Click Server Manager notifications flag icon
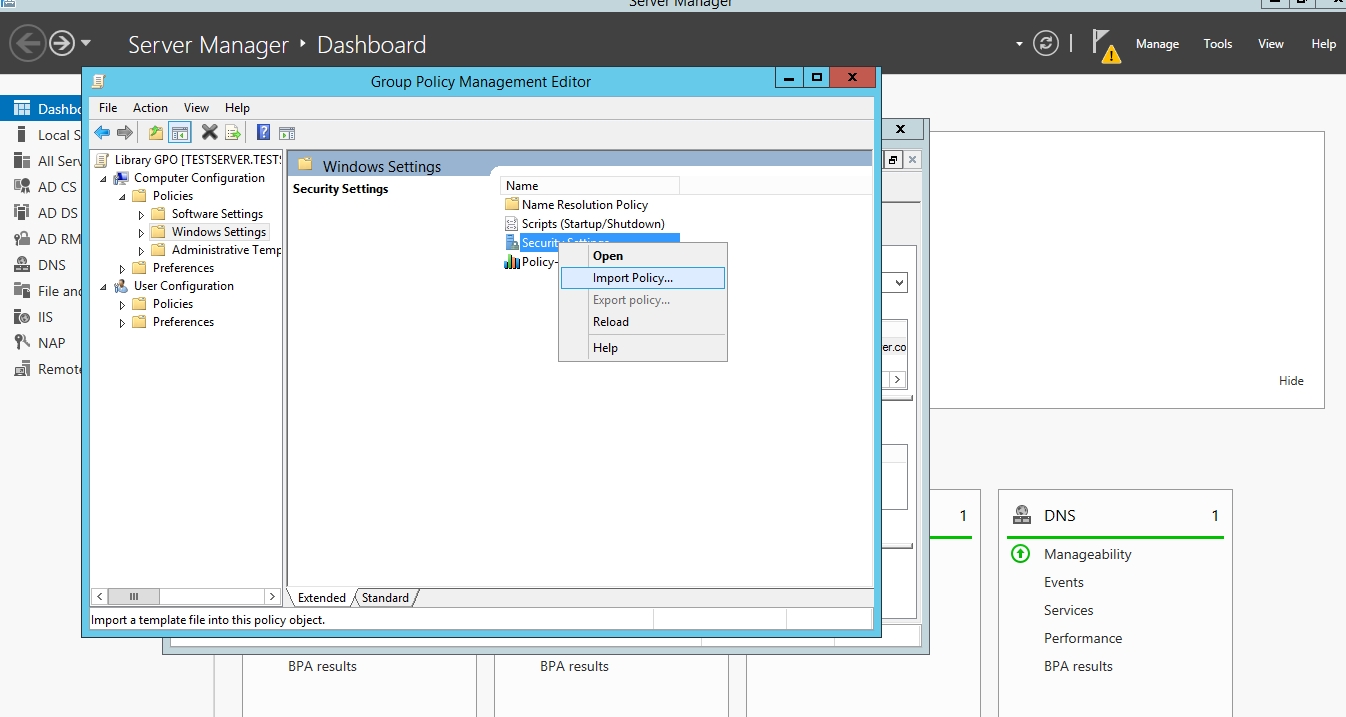This screenshot has height=717, width=1346. tap(1104, 44)
